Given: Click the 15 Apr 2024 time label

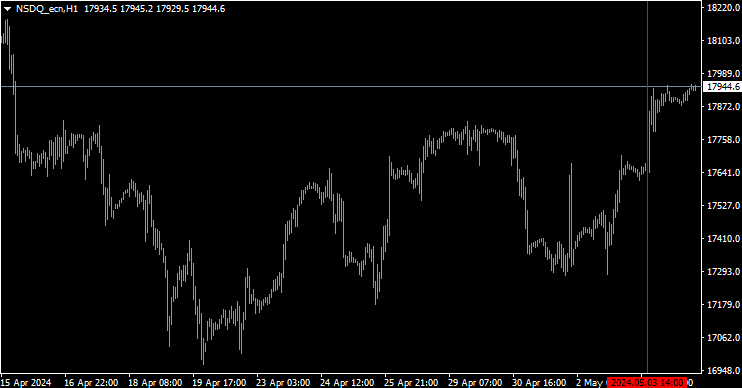Looking at the screenshot, I should (26, 382).
